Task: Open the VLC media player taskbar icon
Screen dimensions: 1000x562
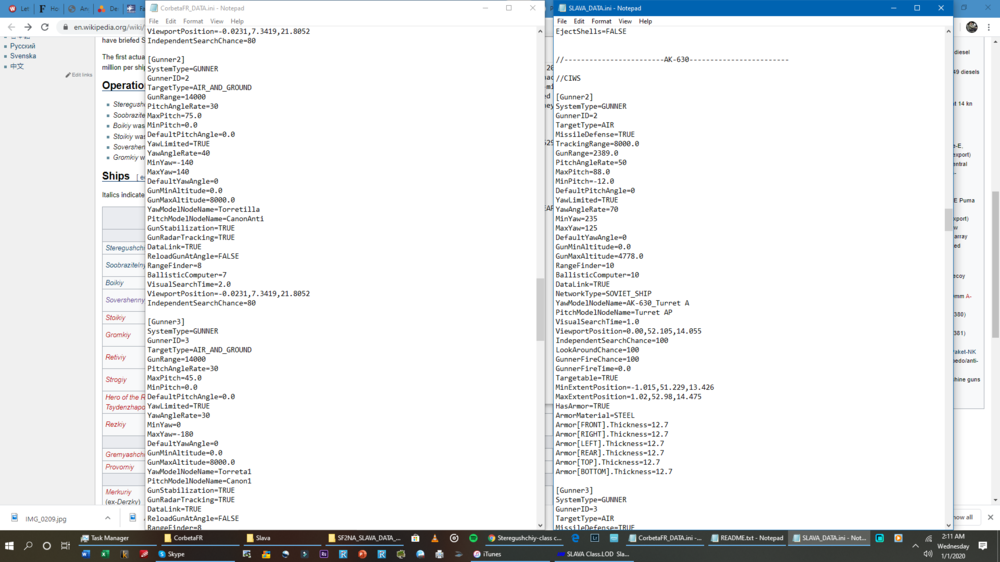Action: [x=434, y=538]
